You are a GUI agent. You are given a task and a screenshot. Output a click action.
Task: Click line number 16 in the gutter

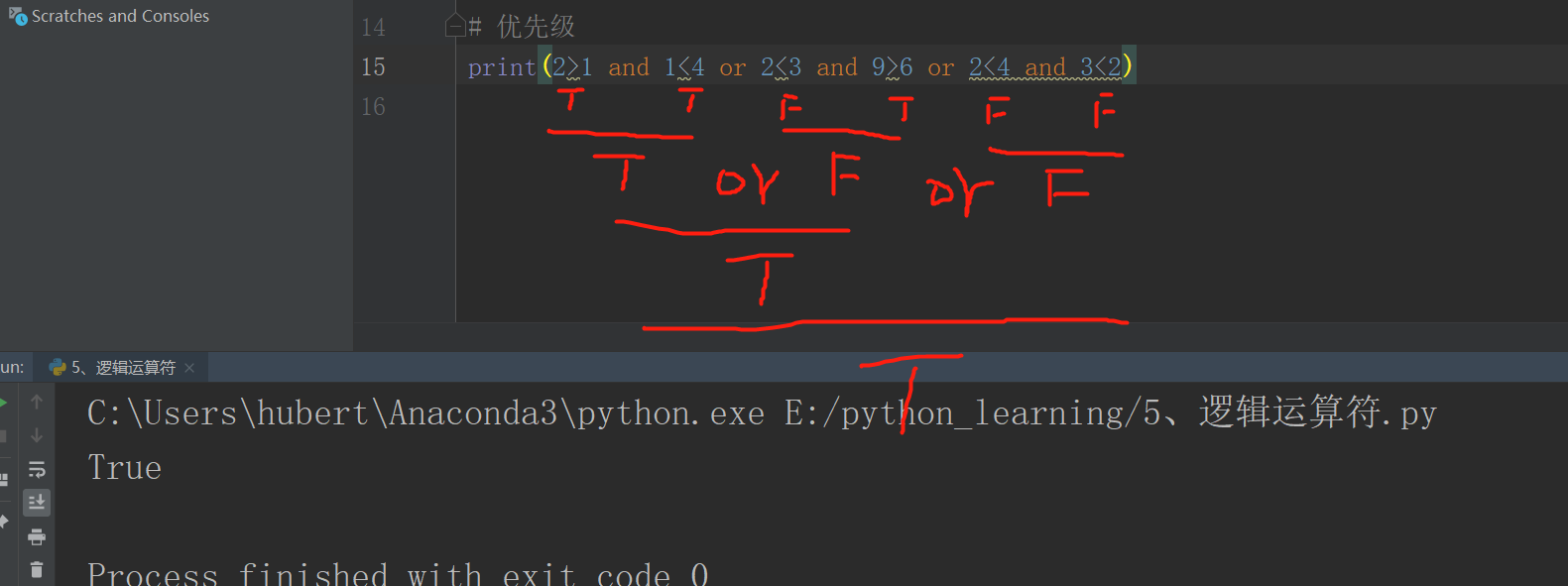(x=373, y=106)
